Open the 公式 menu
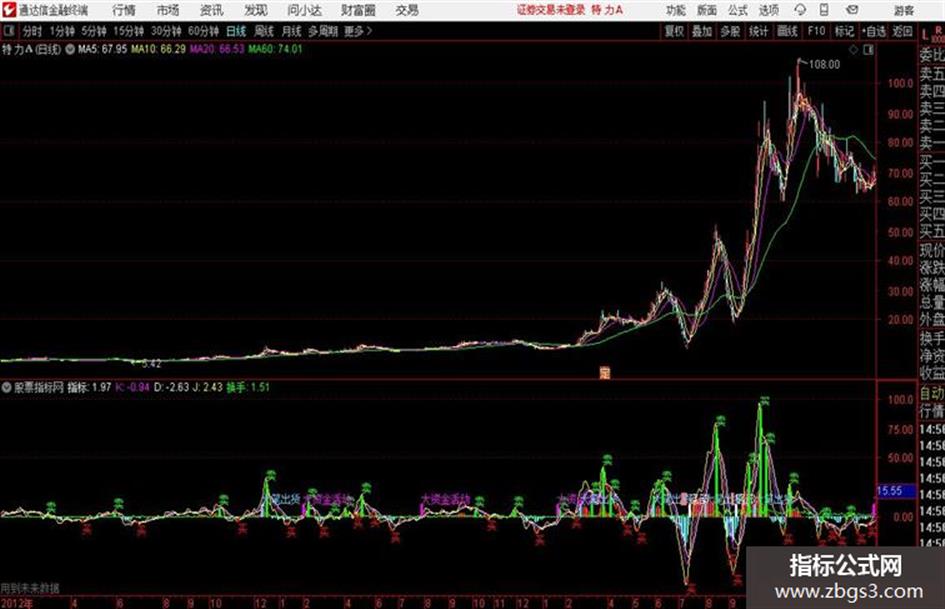The image size is (945, 609). click(737, 10)
